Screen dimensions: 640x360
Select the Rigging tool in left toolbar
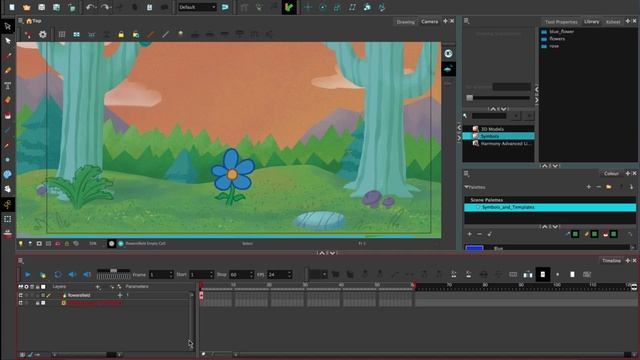tap(8, 204)
